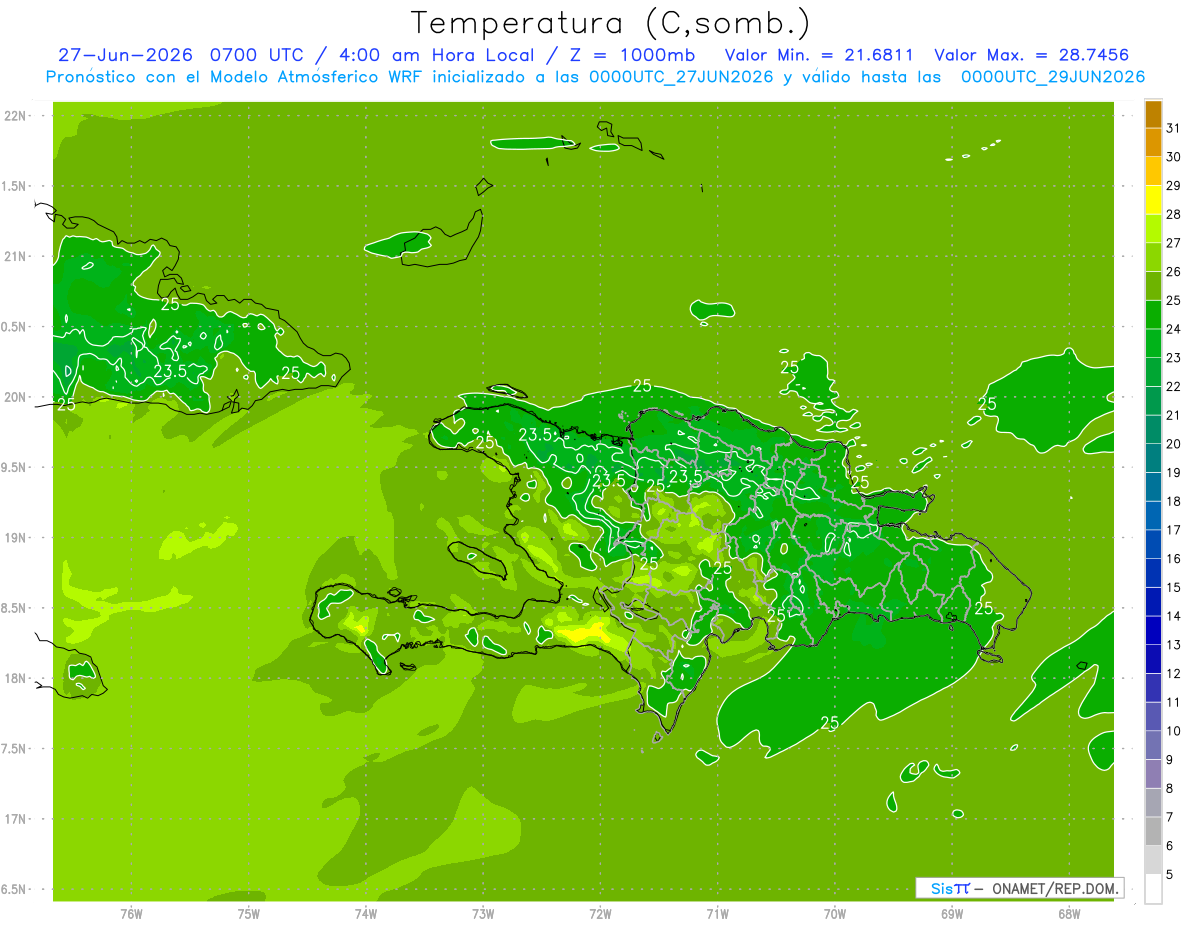Click the '22N' latitude label
This screenshot has width=1200, height=927.
(15, 116)
